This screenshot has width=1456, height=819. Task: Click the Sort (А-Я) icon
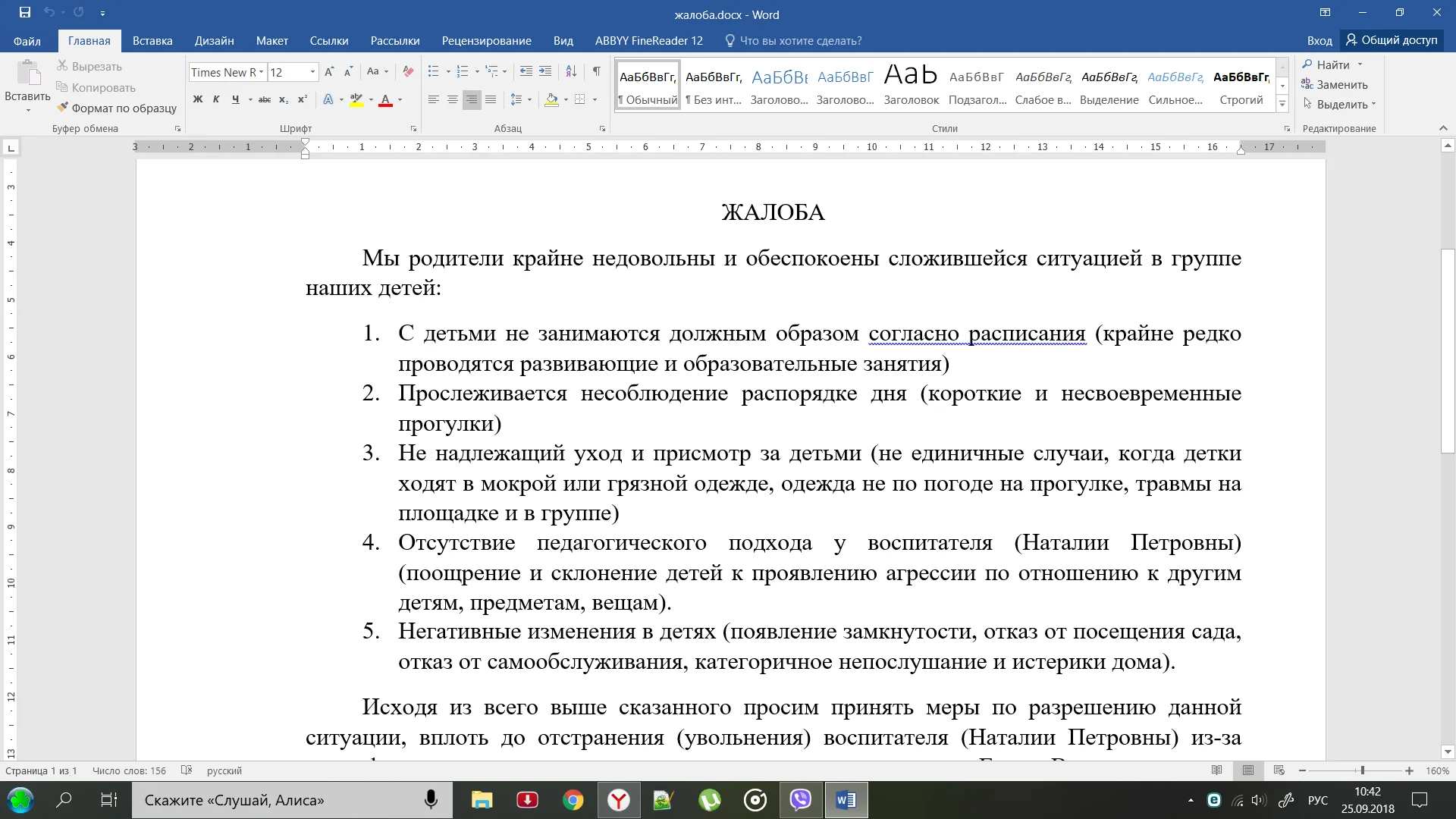coord(571,71)
